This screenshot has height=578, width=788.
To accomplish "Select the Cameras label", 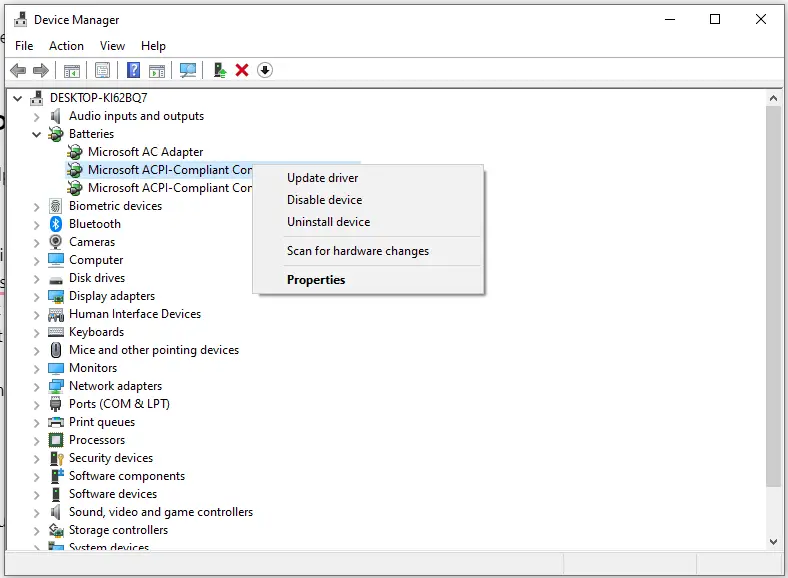I will click(92, 242).
